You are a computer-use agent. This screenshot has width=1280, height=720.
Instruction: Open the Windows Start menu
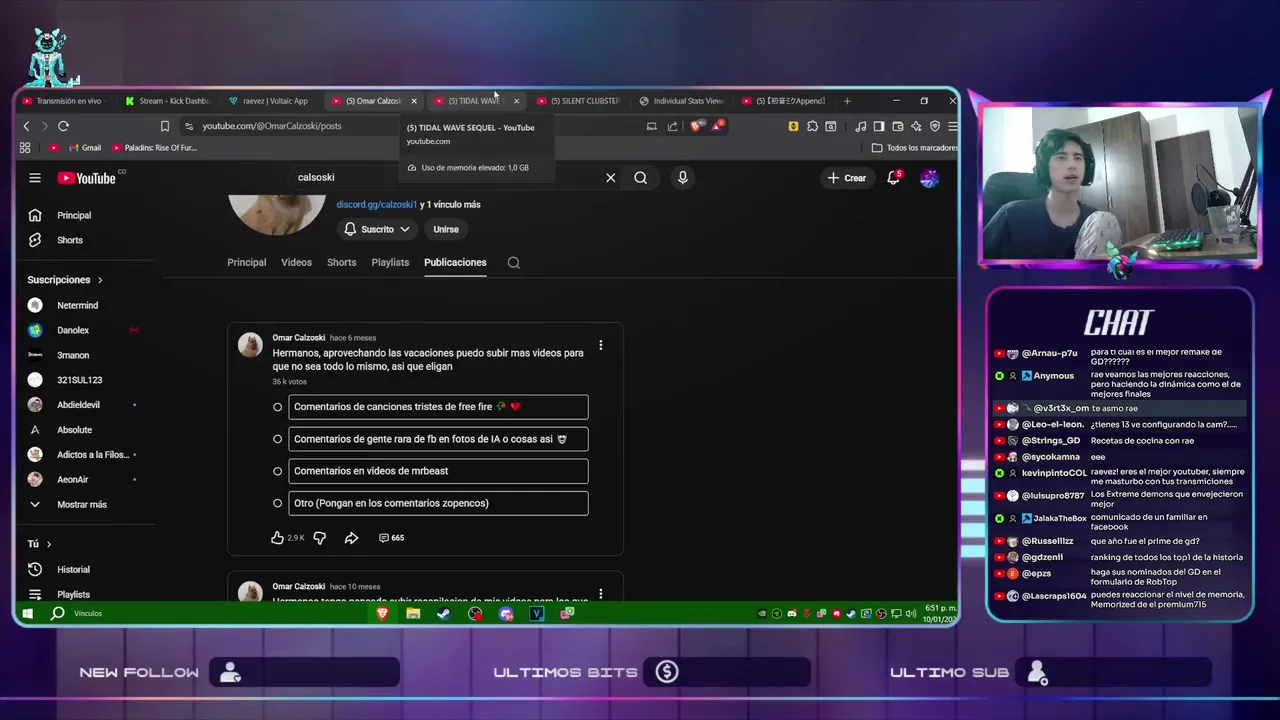(x=28, y=613)
